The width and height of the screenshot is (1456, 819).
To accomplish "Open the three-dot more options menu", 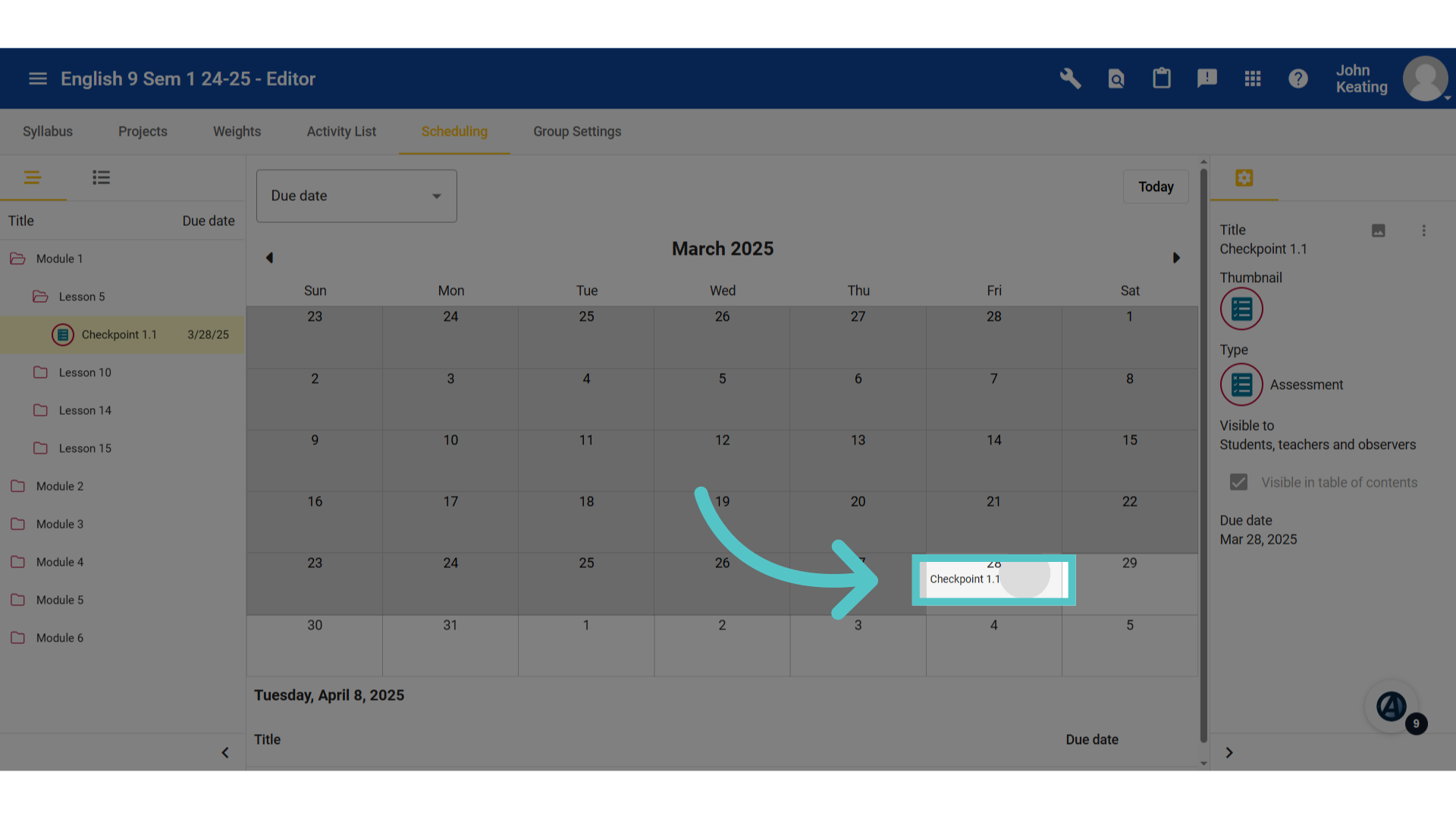I will pyautogui.click(x=1423, y=231).
